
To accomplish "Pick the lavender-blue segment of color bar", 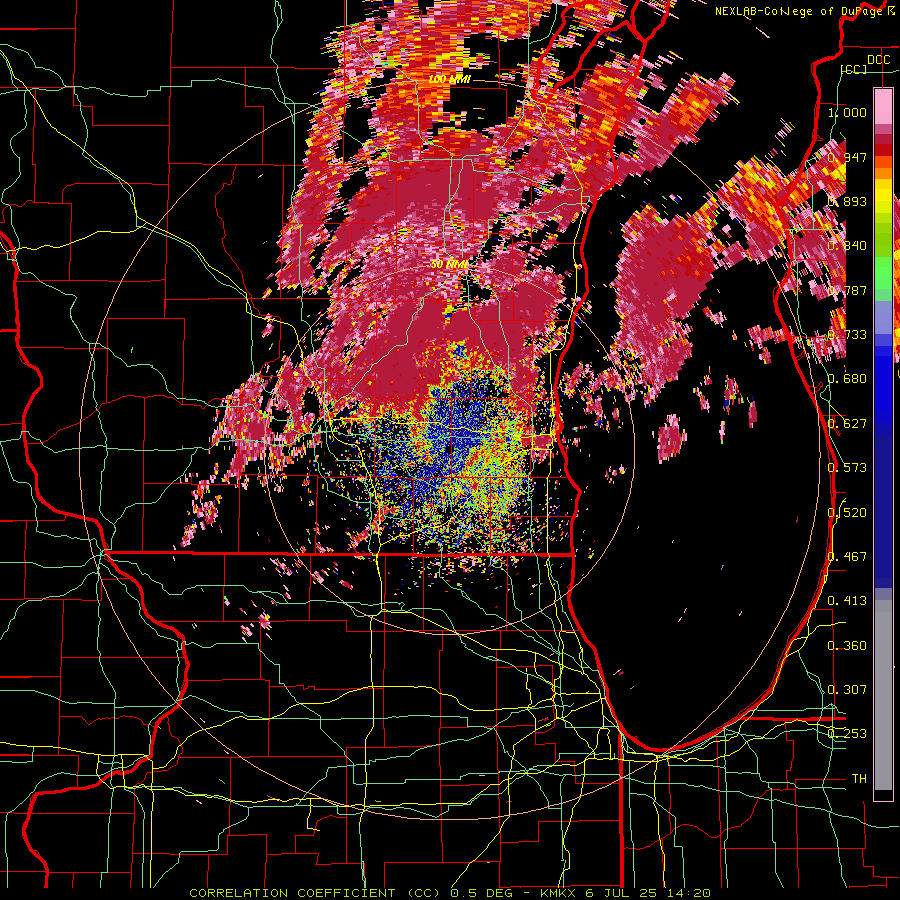I will point(883,317).
